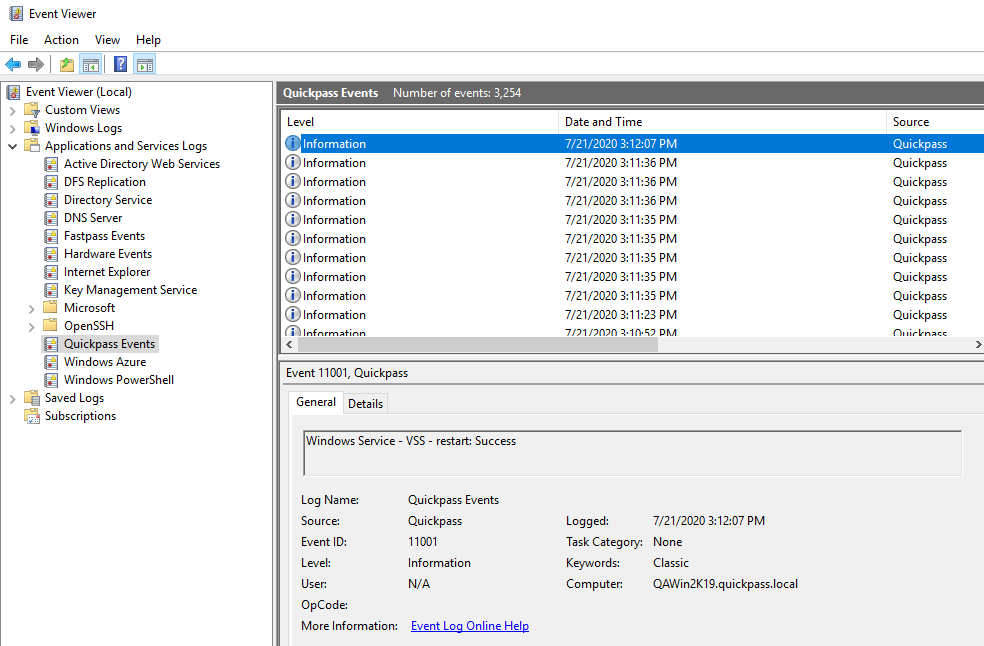Click the Event ID value 11001

[422, 542]
